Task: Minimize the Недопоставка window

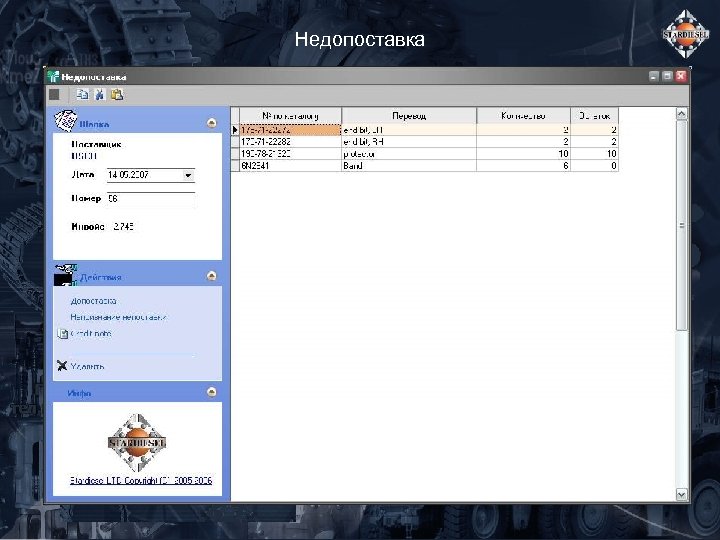Action: tap(654, 76)
